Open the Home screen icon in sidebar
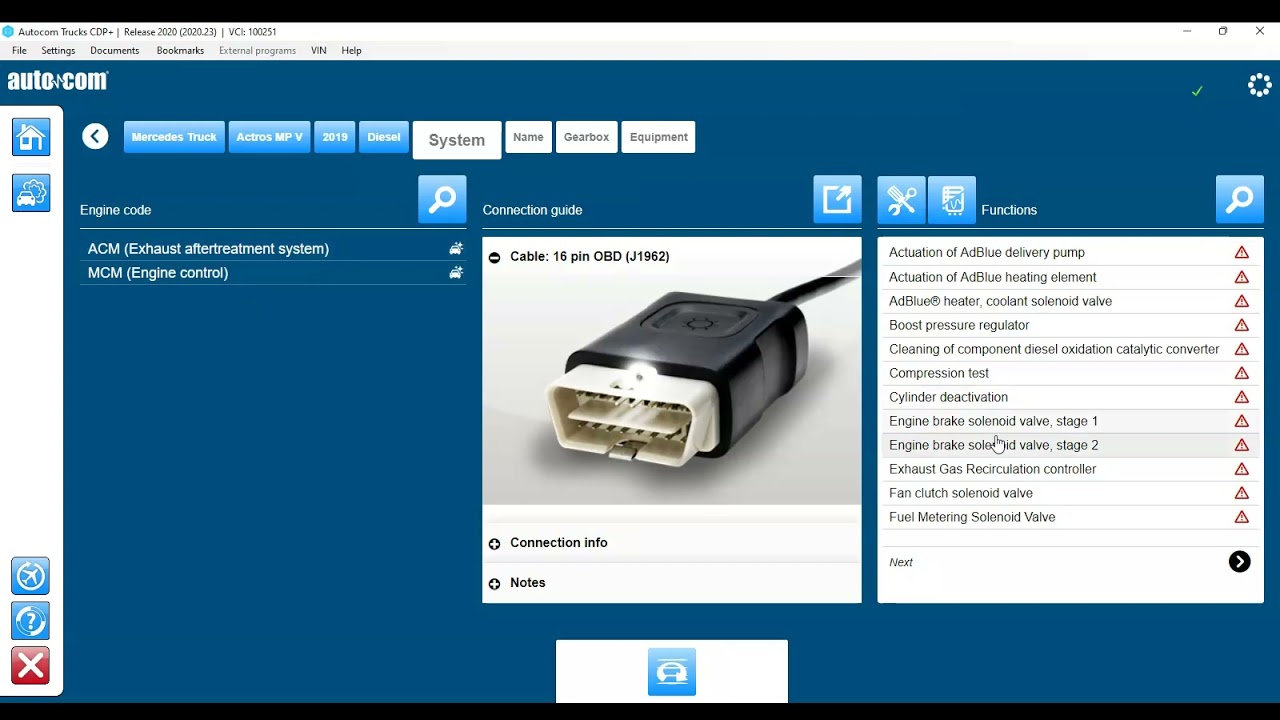Viewport: 1280px width, 720px height. pyautogui.click(x=31, y=137)
